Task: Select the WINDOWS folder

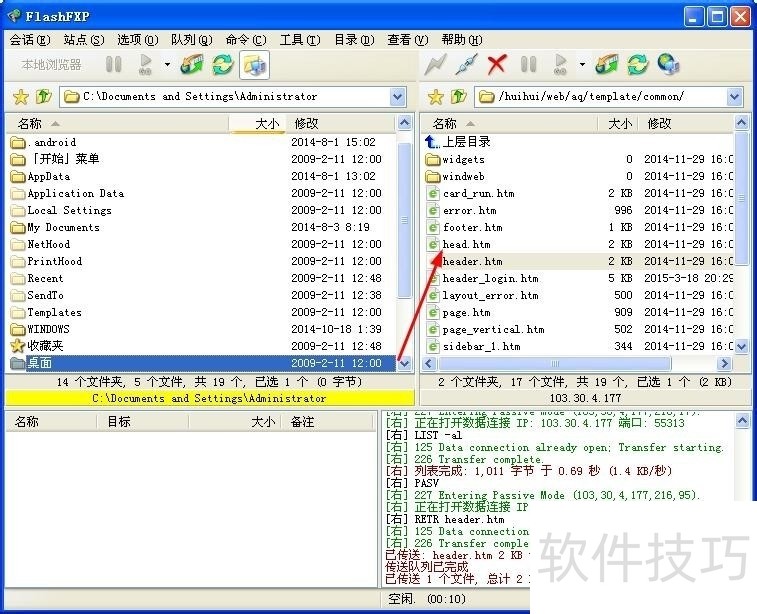Action: [202, 329]
